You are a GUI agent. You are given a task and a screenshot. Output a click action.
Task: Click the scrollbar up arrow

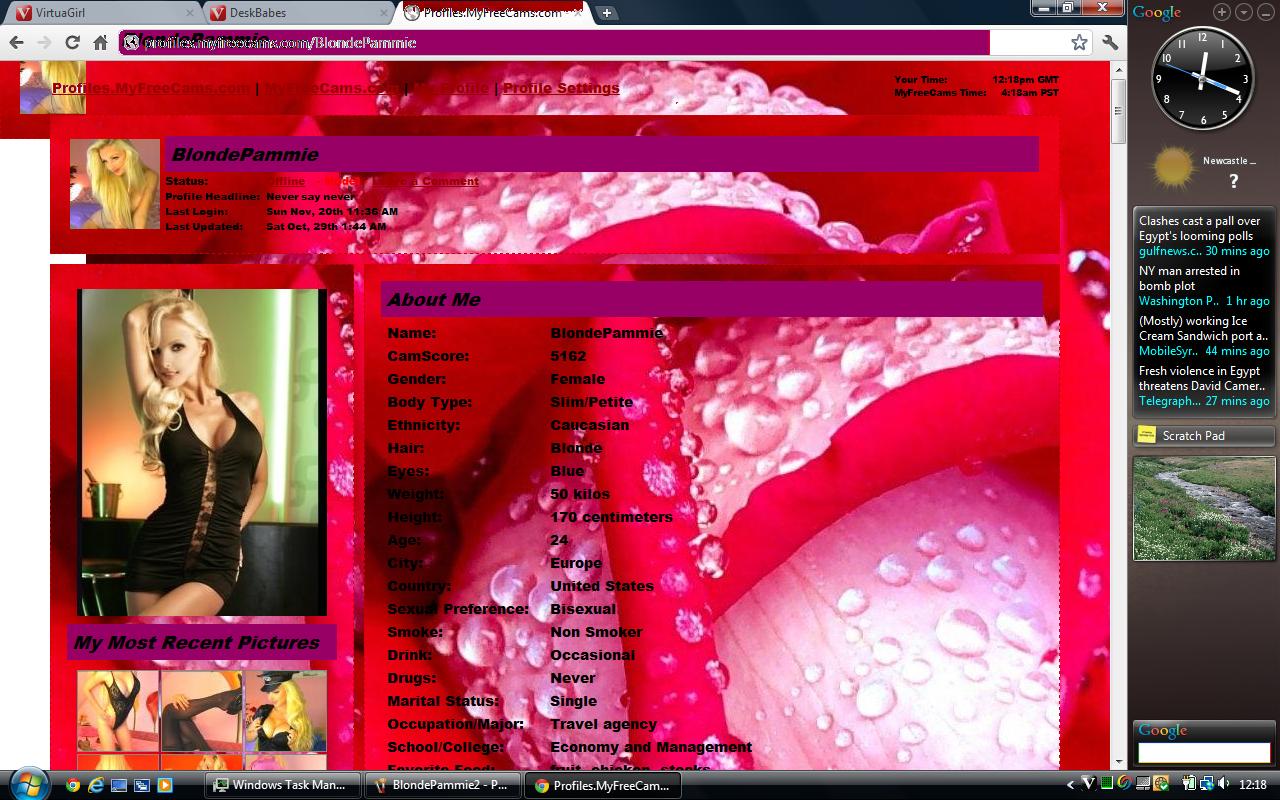[x=1119, y=68]
